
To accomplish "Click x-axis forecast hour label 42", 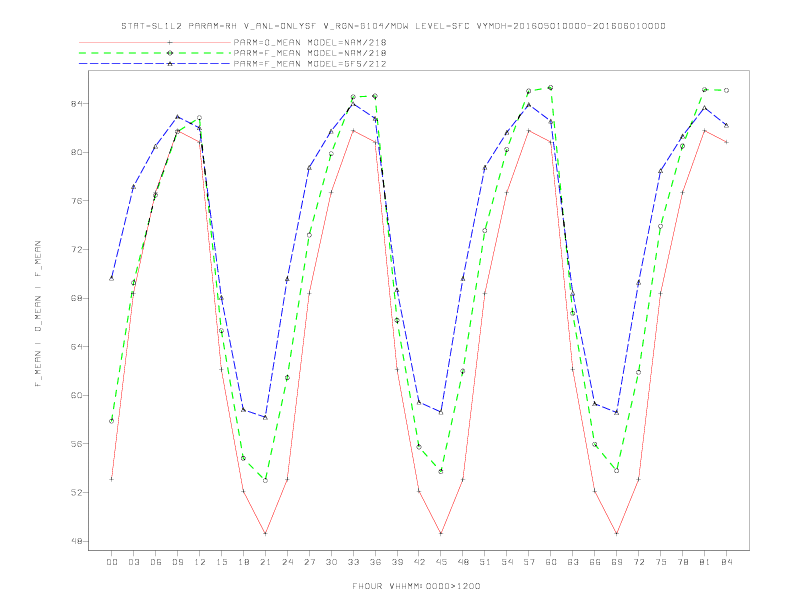I will 419,562.
